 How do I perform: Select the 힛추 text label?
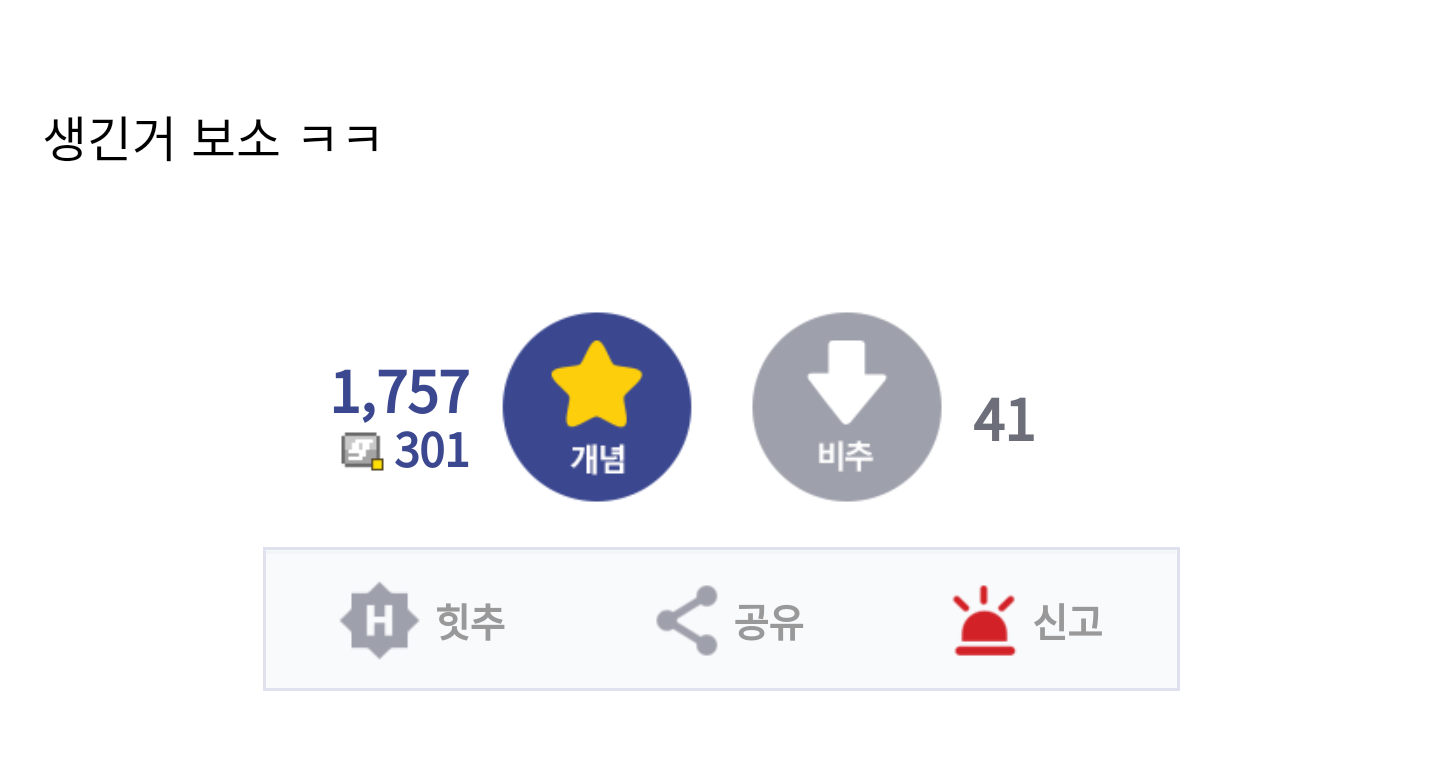tap(470, 622)
